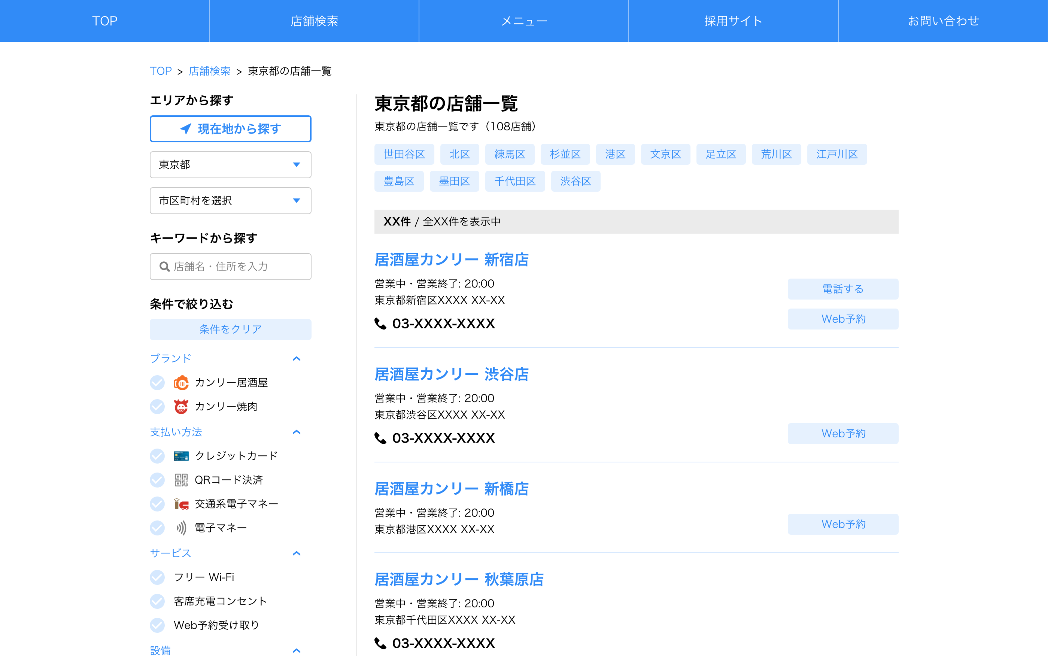Image resolution: width=1048 pixels, height=656 pixels.
Task: Click the QR code icon beside QRコード決済
Action: click(181, 480)
